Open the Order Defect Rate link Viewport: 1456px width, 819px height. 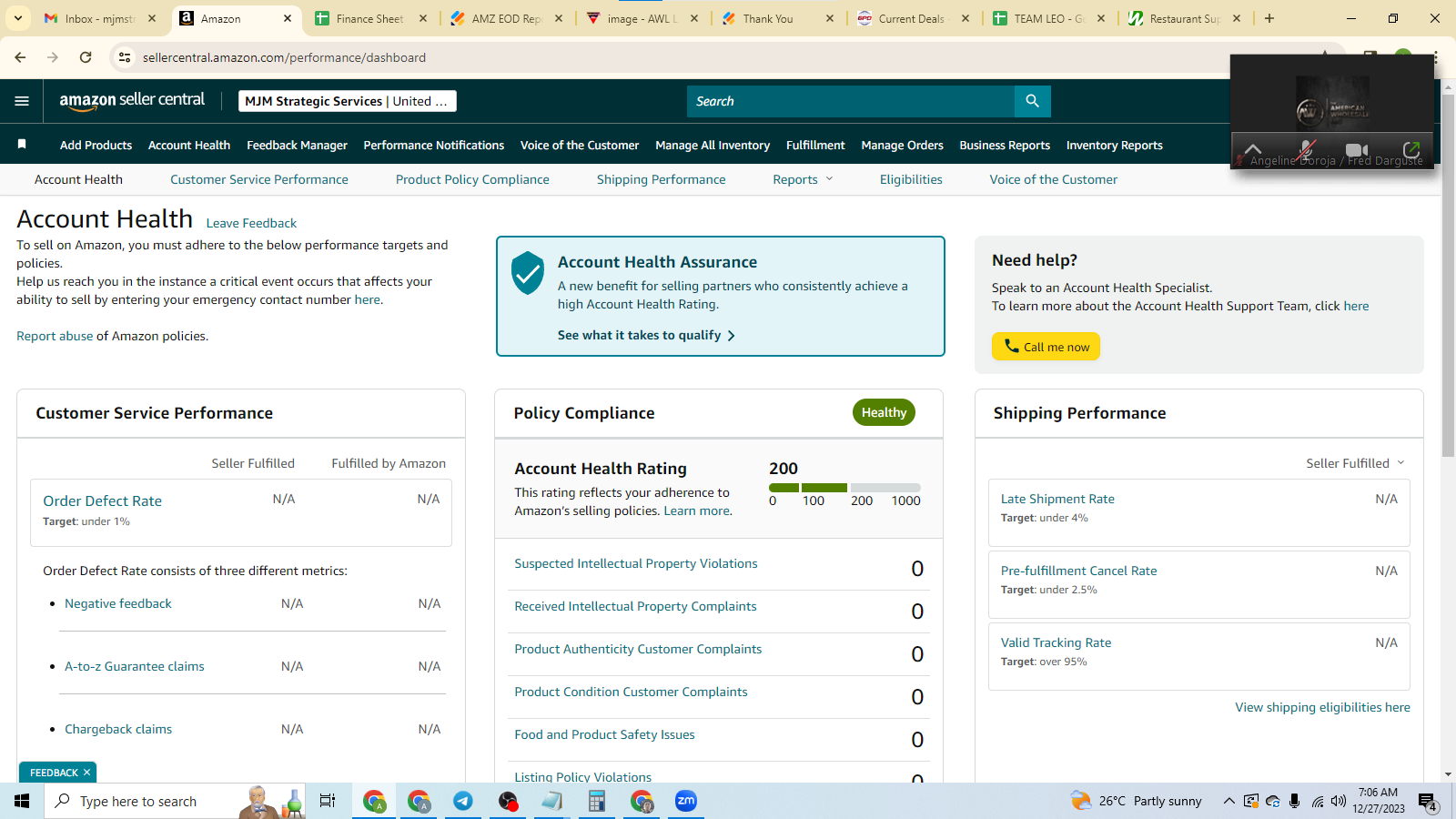point(102,500)
